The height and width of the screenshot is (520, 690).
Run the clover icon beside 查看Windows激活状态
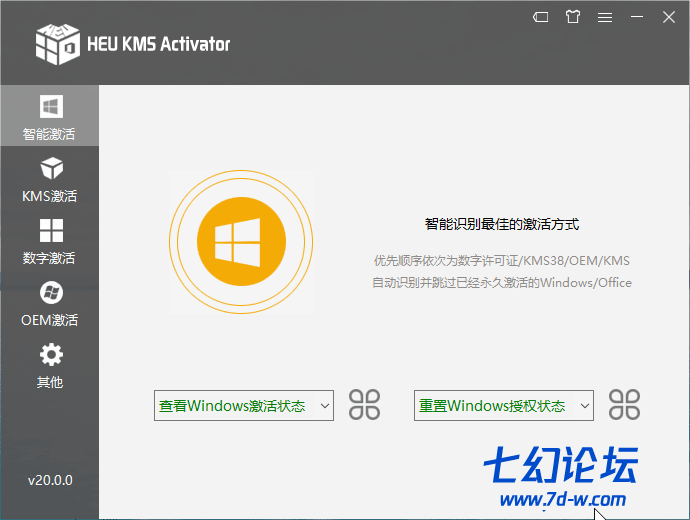coord(364,405)
